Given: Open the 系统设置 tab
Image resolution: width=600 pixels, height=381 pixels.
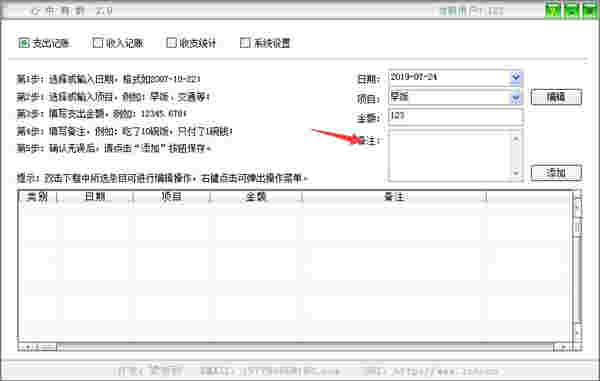Looking at the screenshot, I should tap(265, 43).
